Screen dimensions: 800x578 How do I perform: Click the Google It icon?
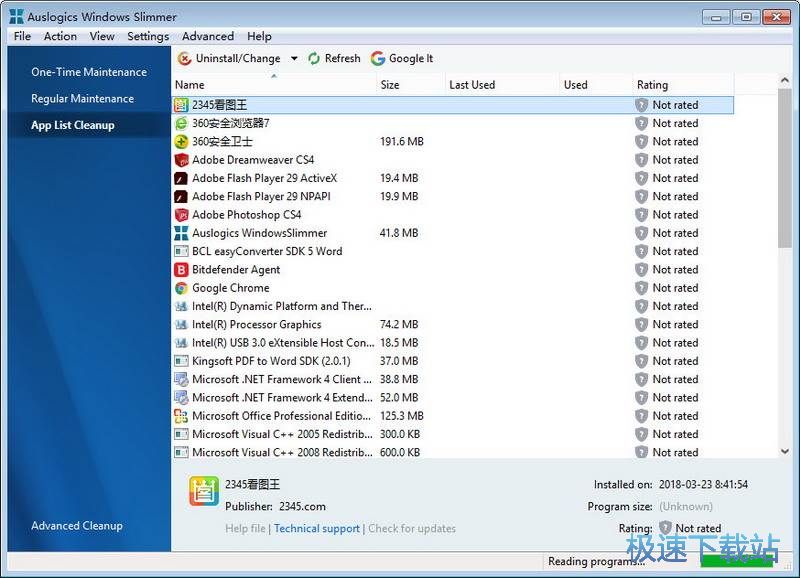378,59
